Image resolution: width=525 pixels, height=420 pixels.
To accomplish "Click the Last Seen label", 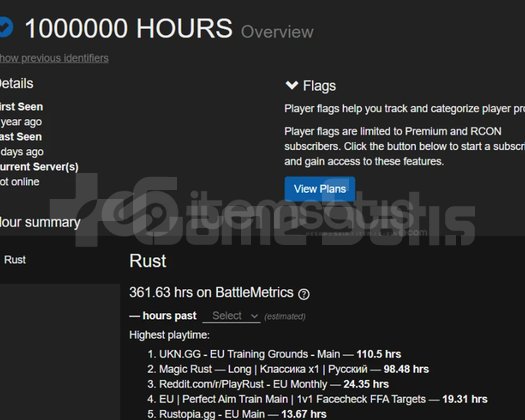I will [21, 137].
